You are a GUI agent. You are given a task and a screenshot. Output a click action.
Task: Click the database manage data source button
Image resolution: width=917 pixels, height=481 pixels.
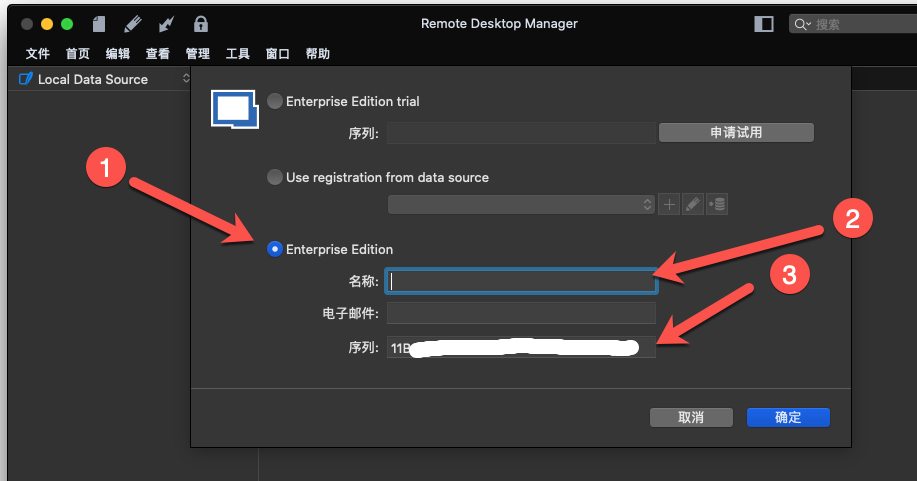click(717, 204)
